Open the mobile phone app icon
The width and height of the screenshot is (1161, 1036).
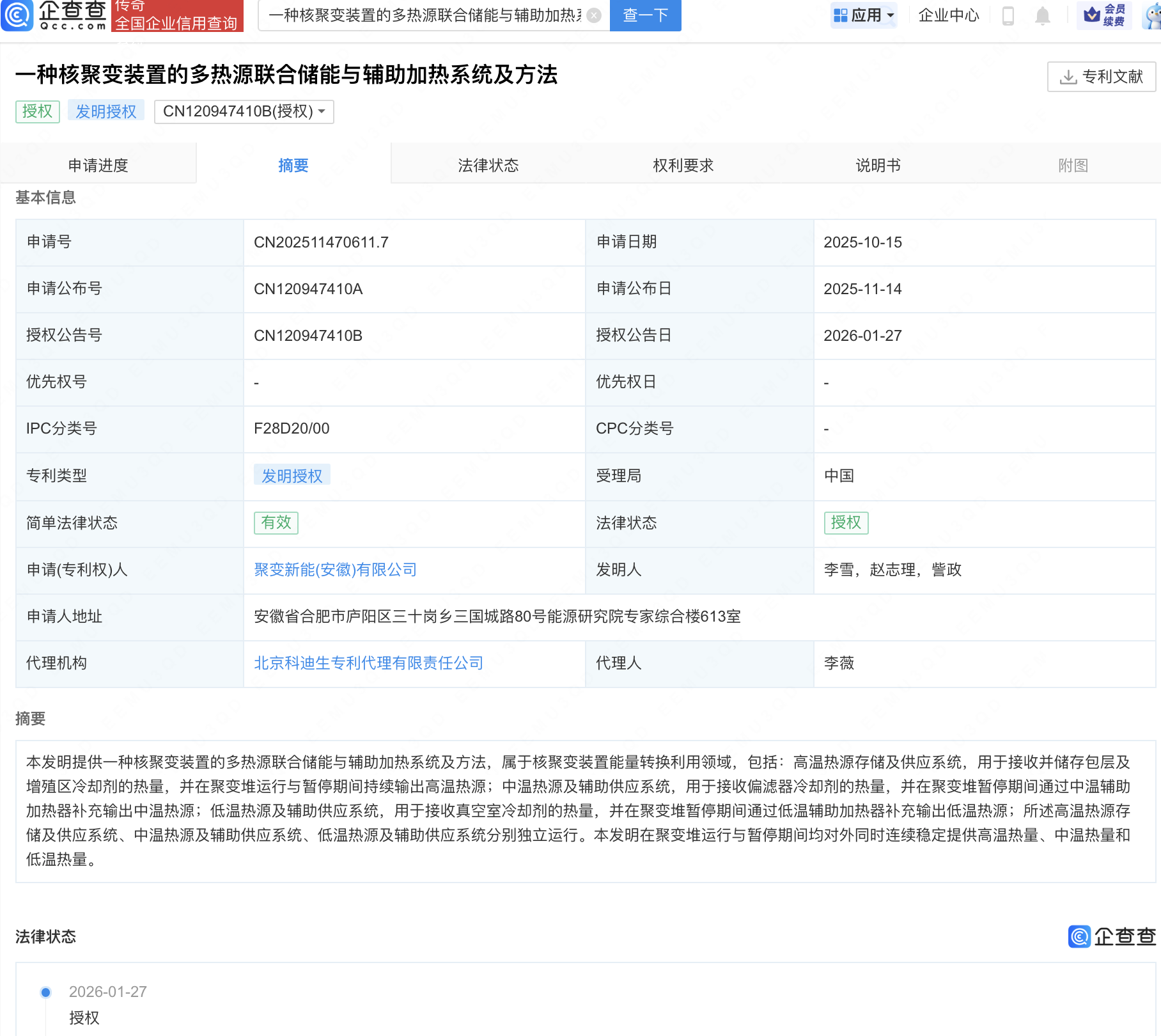point(1008,15)
